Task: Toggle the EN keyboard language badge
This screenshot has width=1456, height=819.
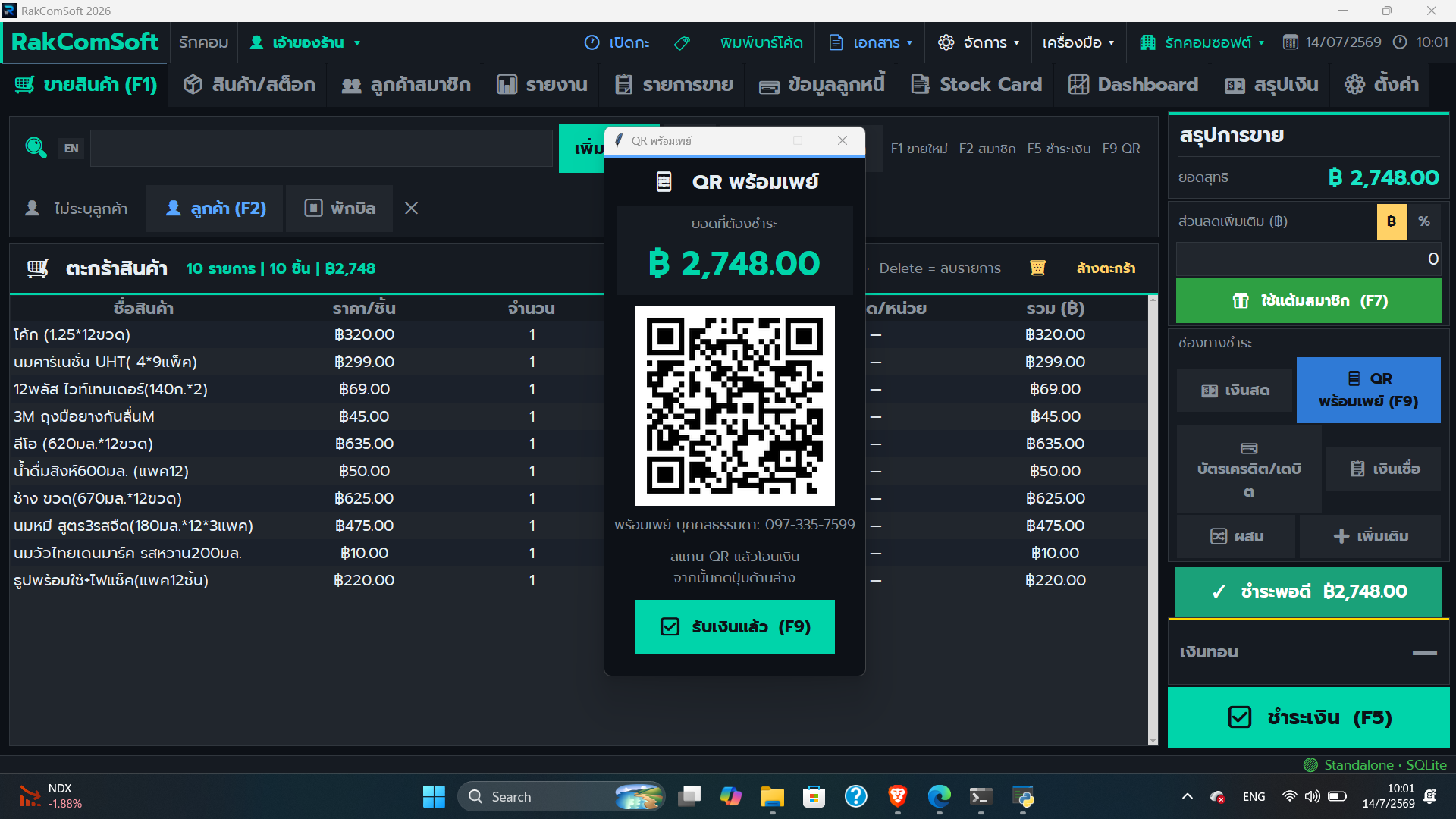Action: [x=71, y=148]
